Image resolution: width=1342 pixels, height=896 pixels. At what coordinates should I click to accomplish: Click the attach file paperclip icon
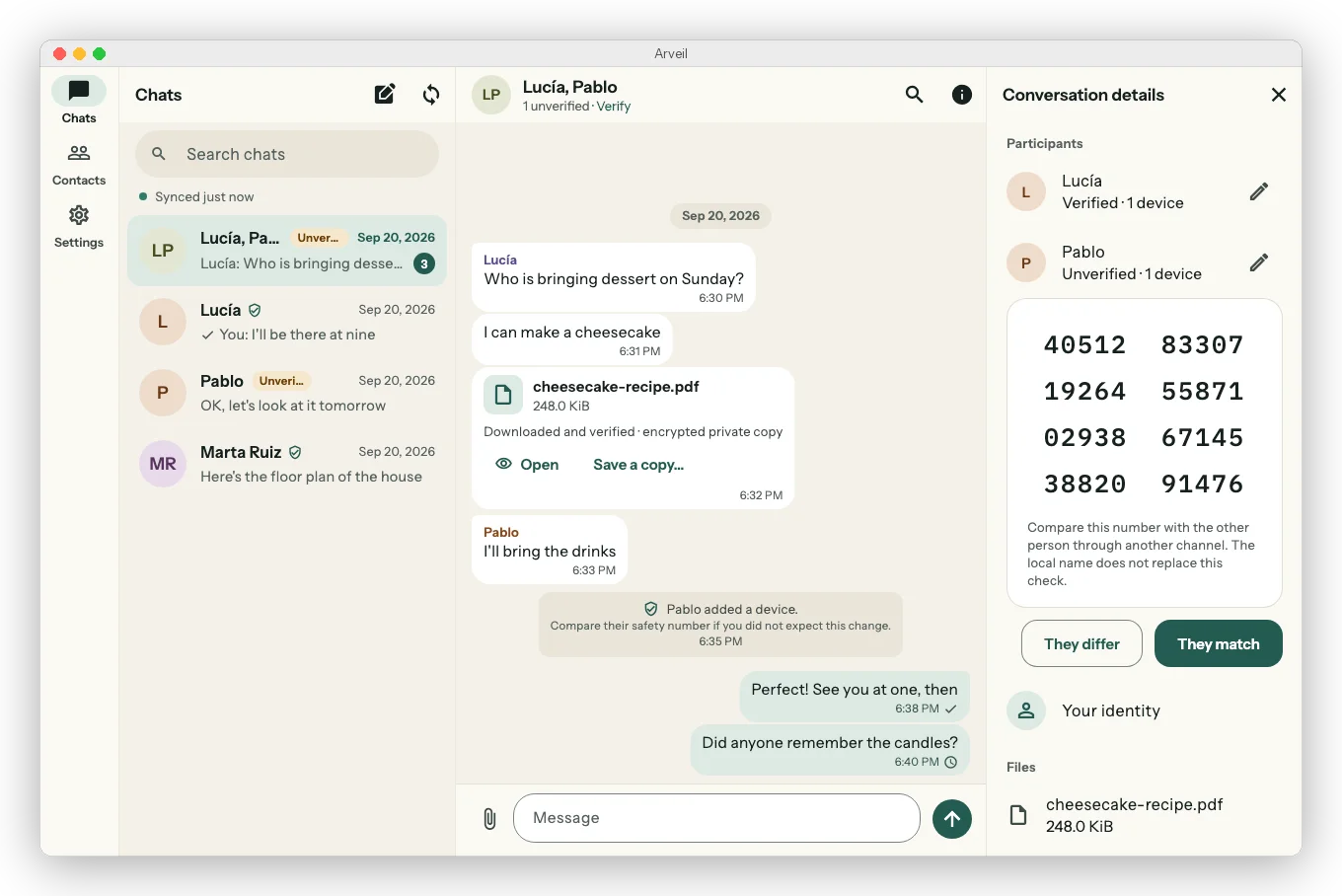(489, 818)
